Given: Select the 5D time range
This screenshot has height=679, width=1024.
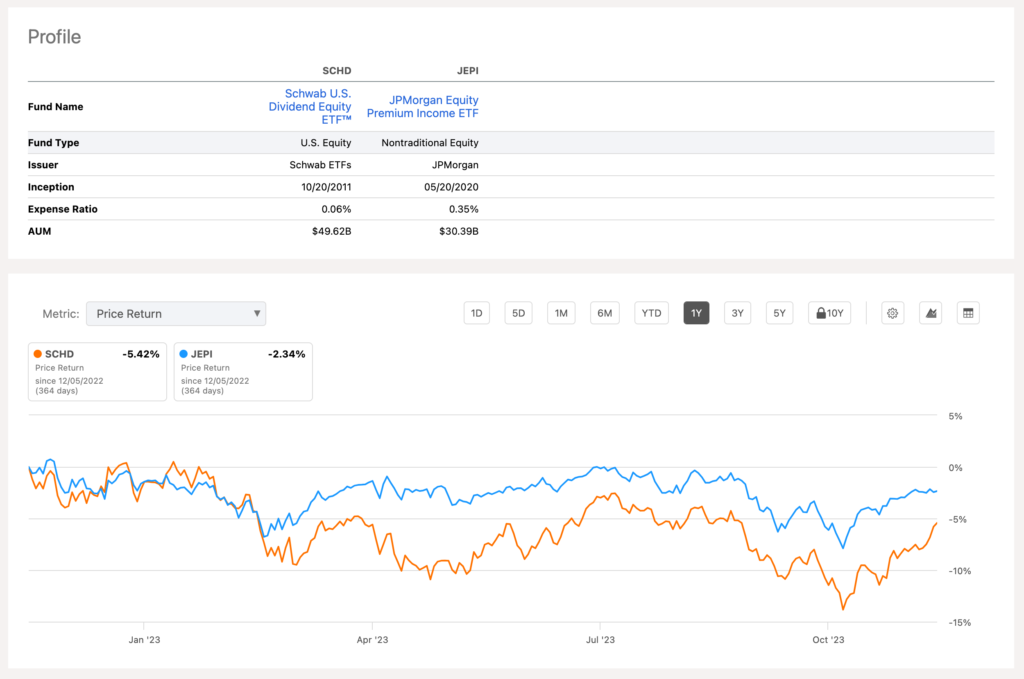Looking at the screenshot, I should click(x=519, y=313).
